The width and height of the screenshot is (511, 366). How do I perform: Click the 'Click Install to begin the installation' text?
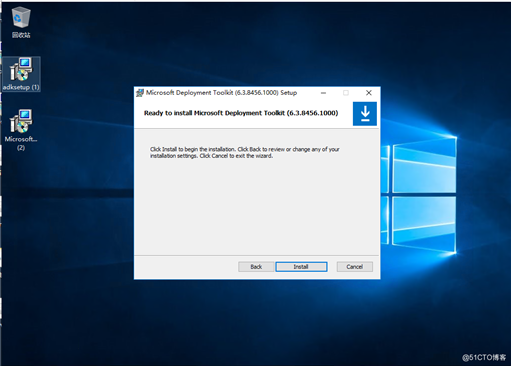245,153
